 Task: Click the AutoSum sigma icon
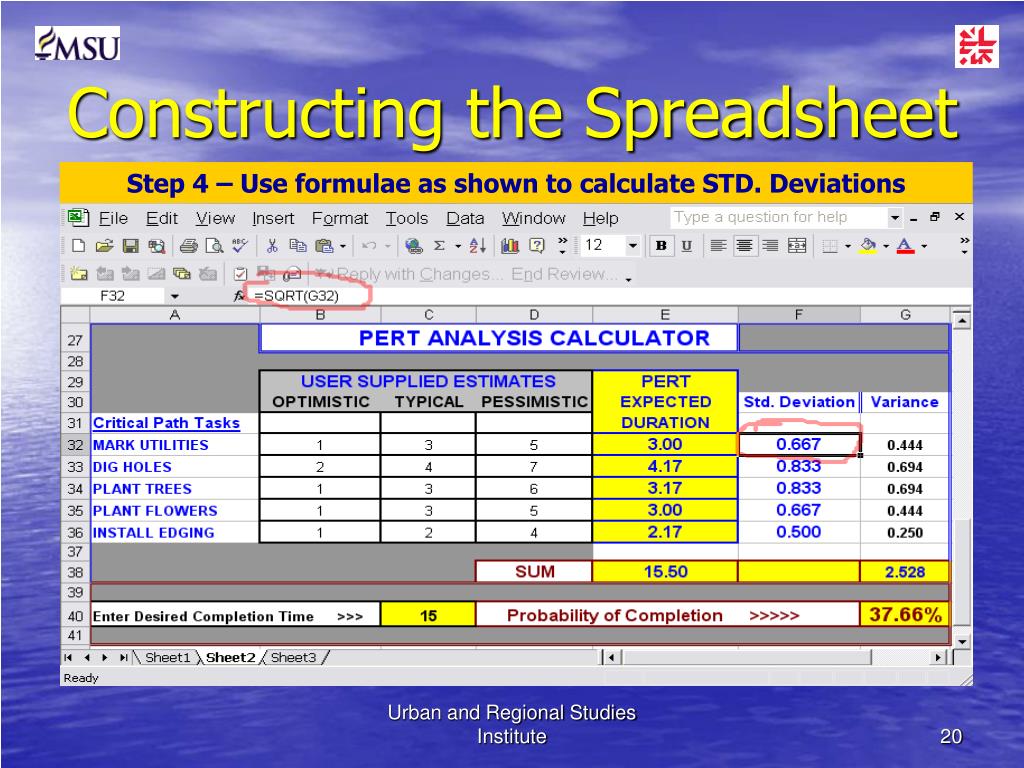coord(440,246)
